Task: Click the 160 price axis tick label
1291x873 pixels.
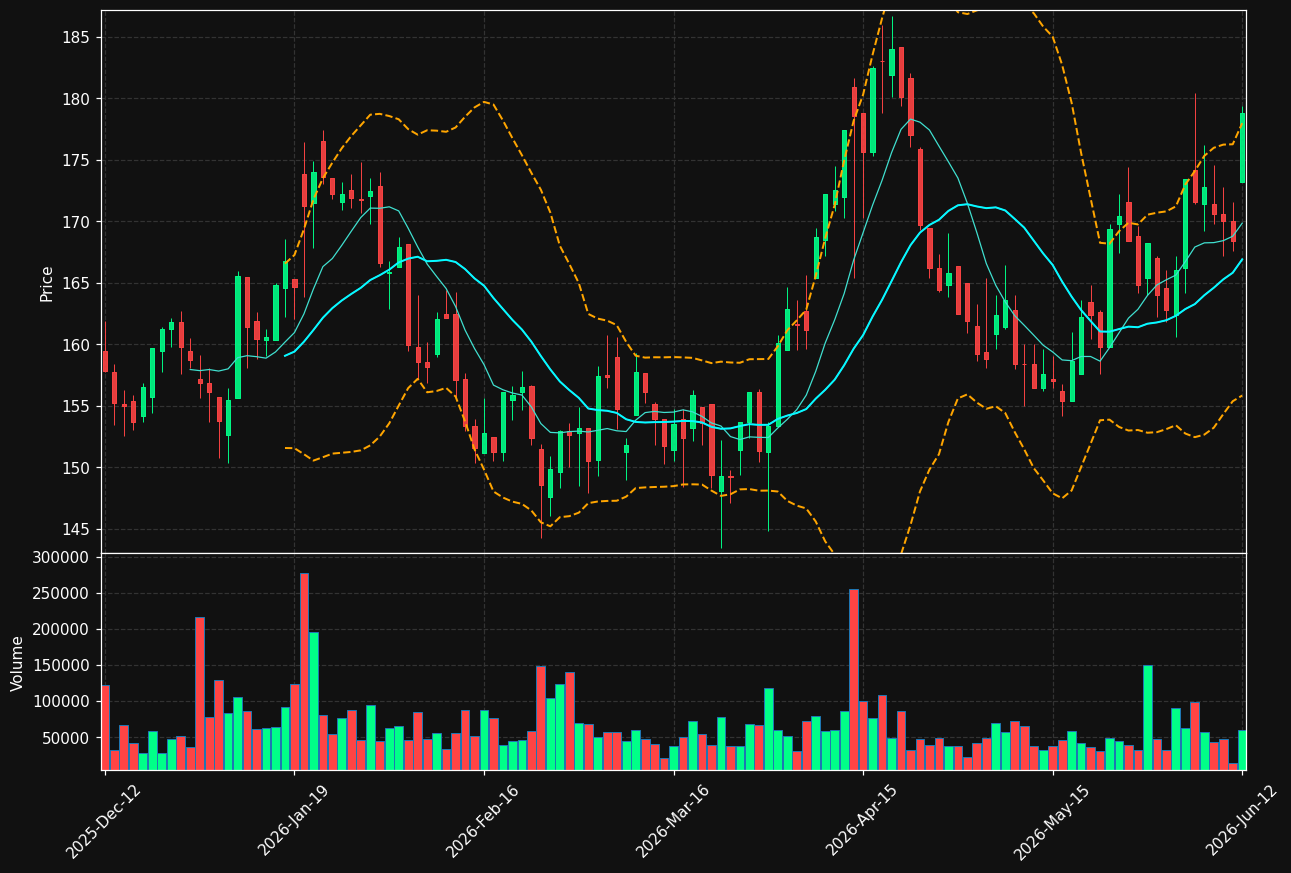Action: pyautogui.click(x=76, y=345)
